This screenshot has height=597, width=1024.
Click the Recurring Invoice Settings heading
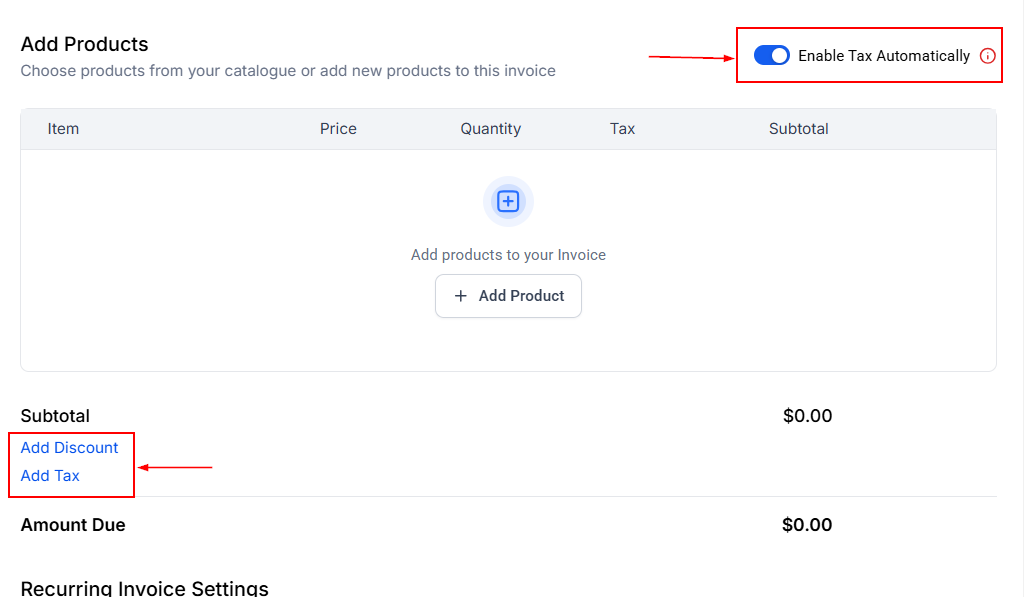[145, 588]
